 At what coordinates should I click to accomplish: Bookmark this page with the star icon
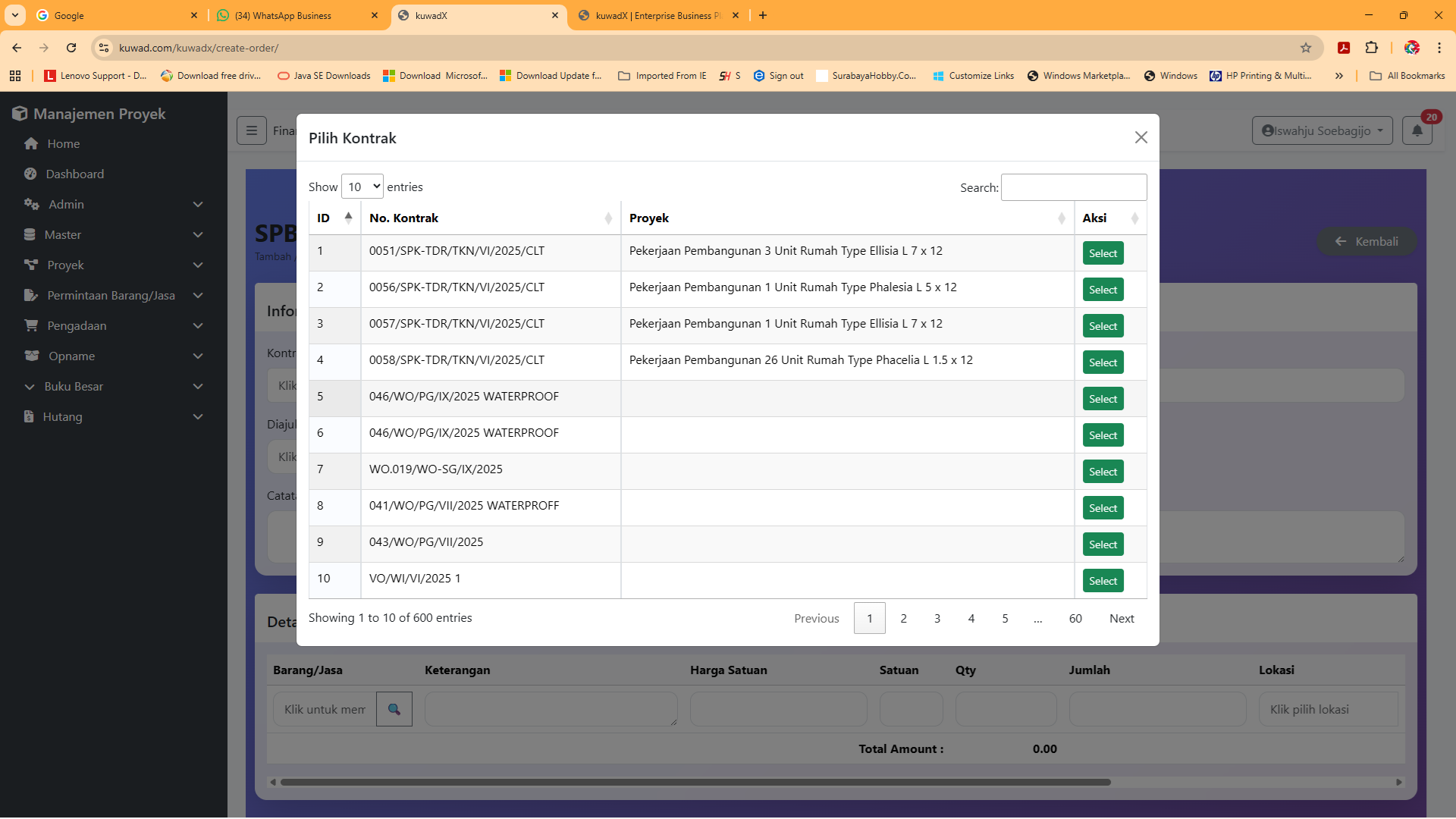click(x=1305, y=48)
